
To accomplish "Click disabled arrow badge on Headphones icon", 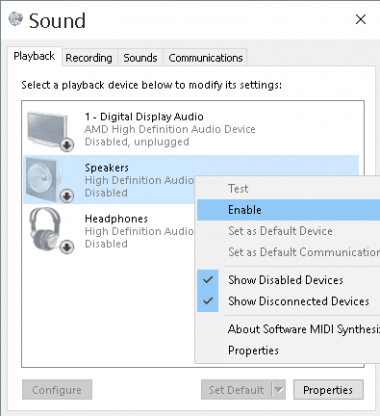I will 67,247.
